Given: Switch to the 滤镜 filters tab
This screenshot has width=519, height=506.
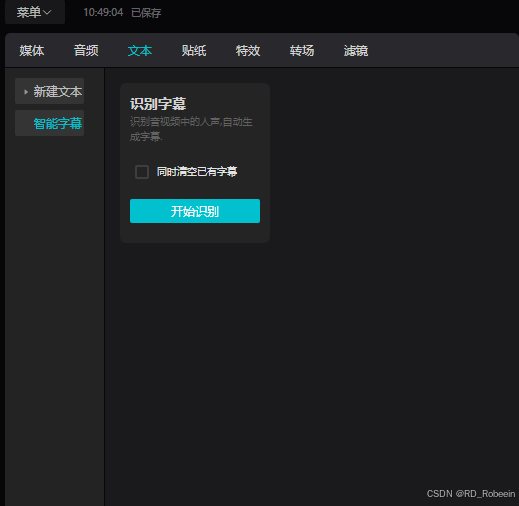Looking at the screenshot, I should tap(356, 51).
